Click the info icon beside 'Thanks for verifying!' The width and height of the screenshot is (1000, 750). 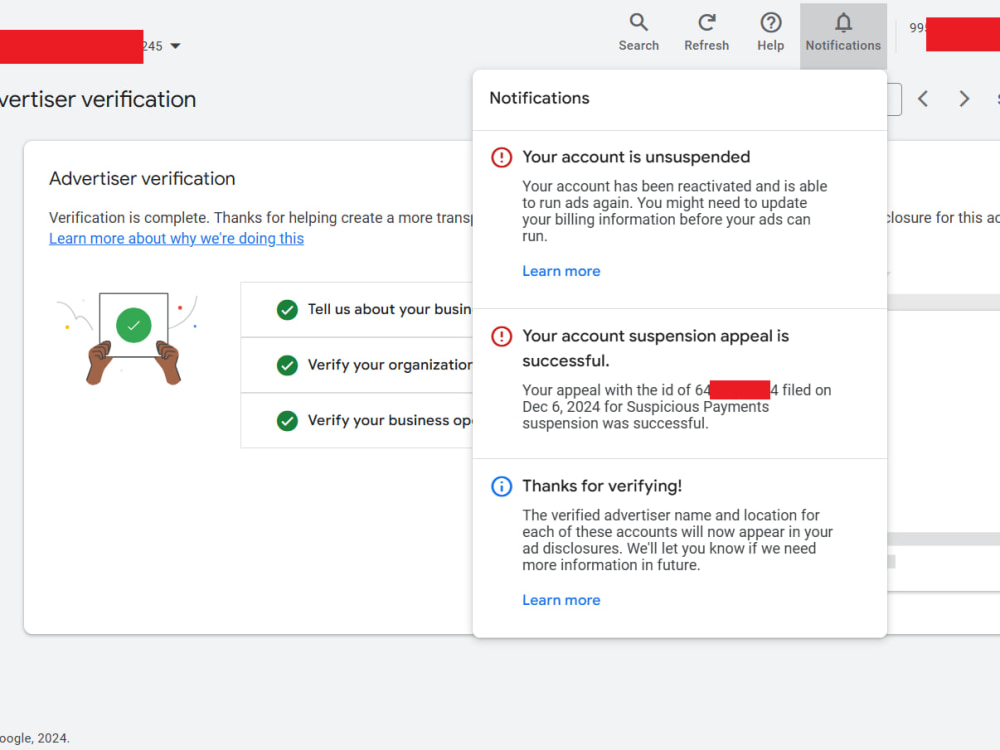click(501, 487)
